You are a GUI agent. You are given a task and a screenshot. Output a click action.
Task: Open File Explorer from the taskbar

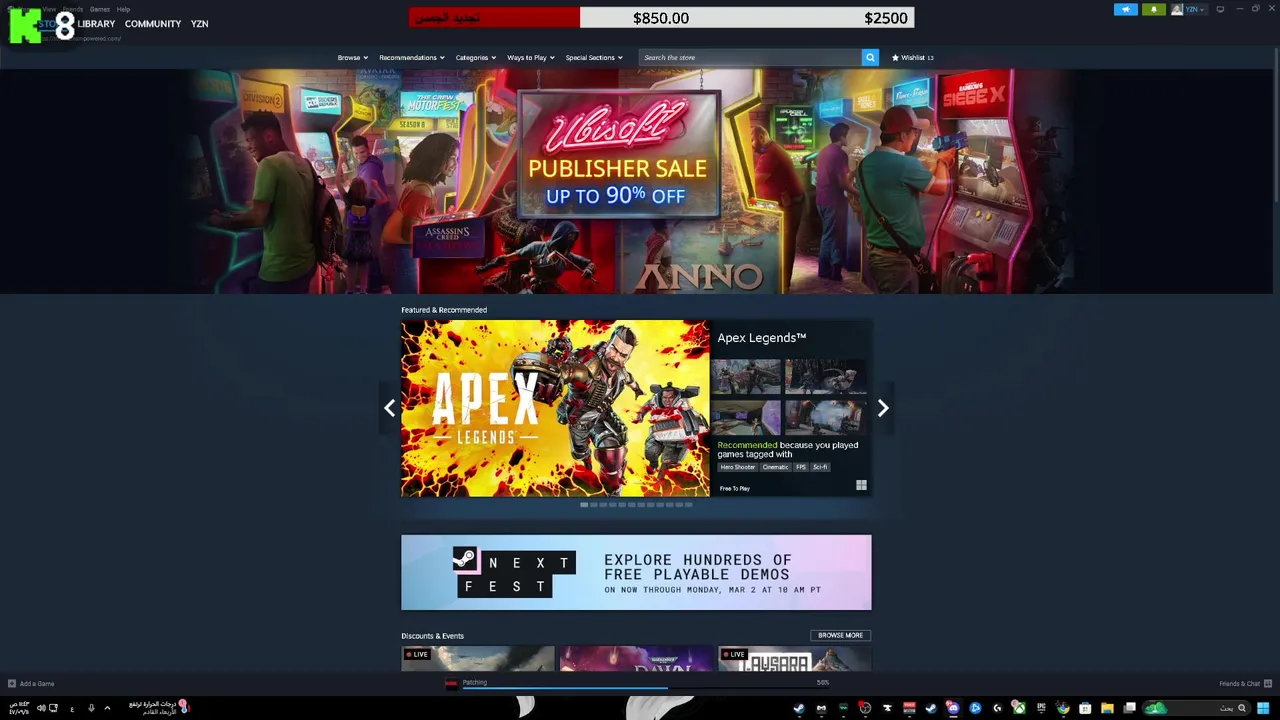point(1107,708)
